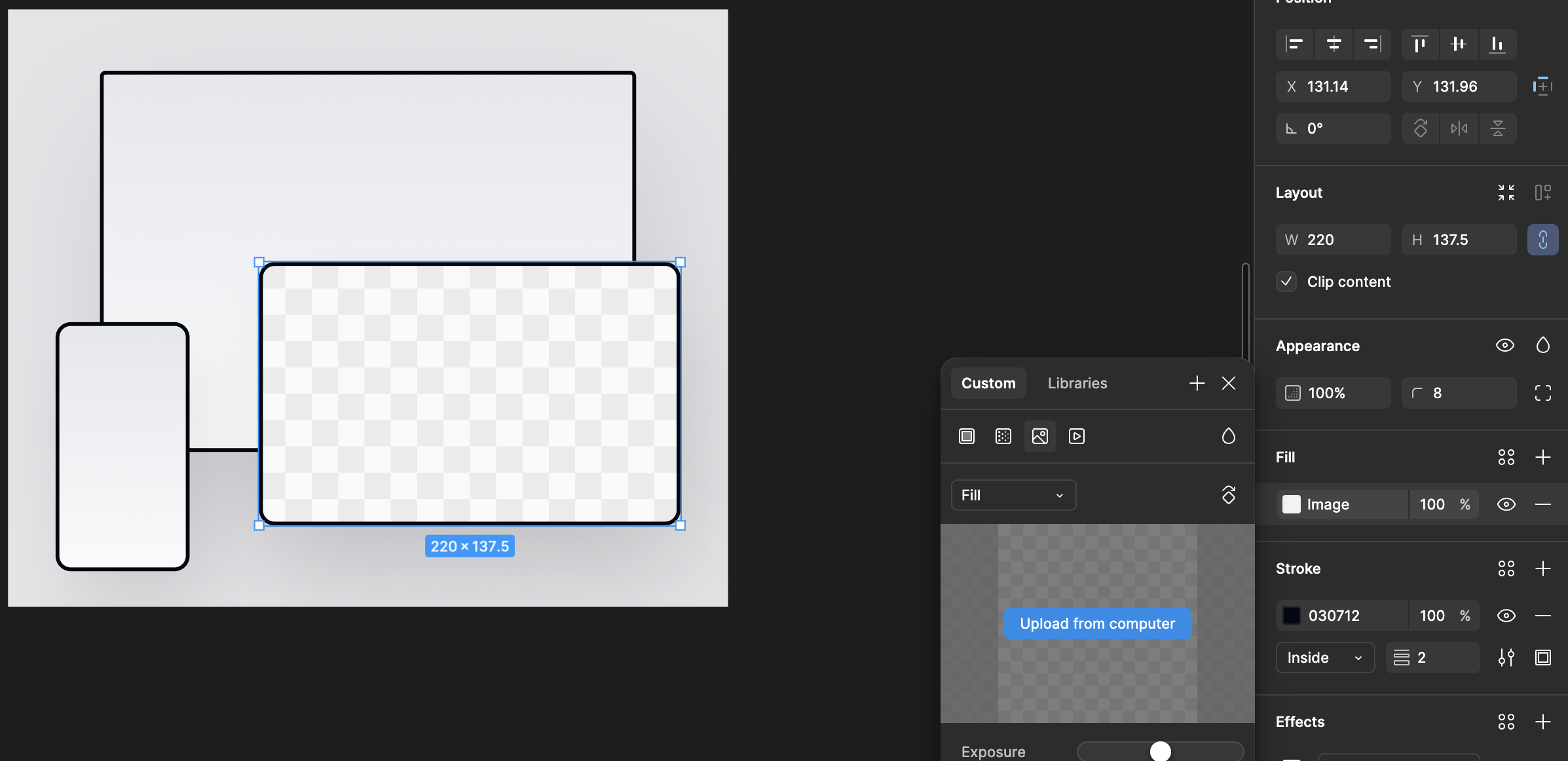Select the solid fill type icon

coord(967,436)
